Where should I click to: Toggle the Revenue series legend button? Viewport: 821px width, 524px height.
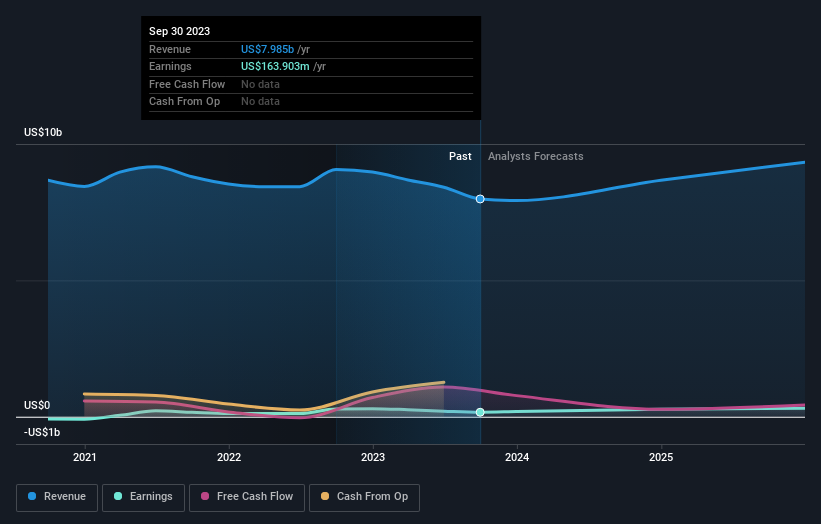[57, 497]
